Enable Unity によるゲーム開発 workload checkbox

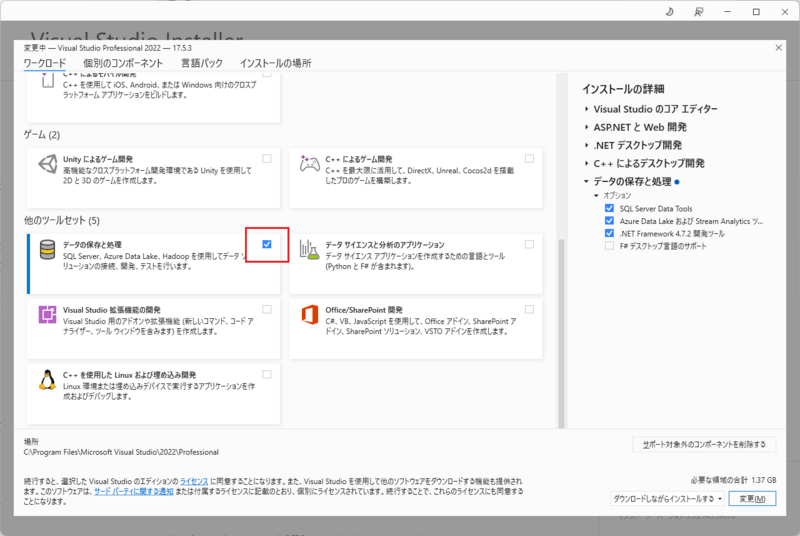tap(267, 159)
